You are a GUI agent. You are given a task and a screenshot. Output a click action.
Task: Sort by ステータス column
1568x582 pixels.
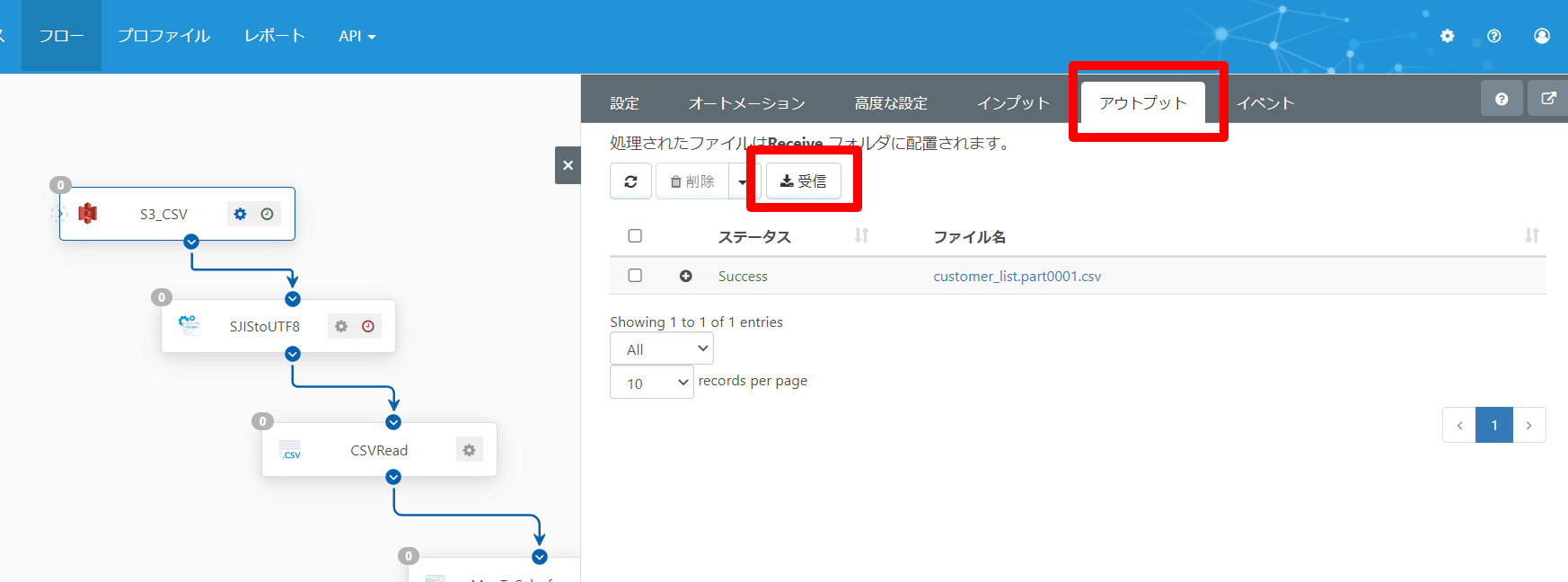[861, 235]
